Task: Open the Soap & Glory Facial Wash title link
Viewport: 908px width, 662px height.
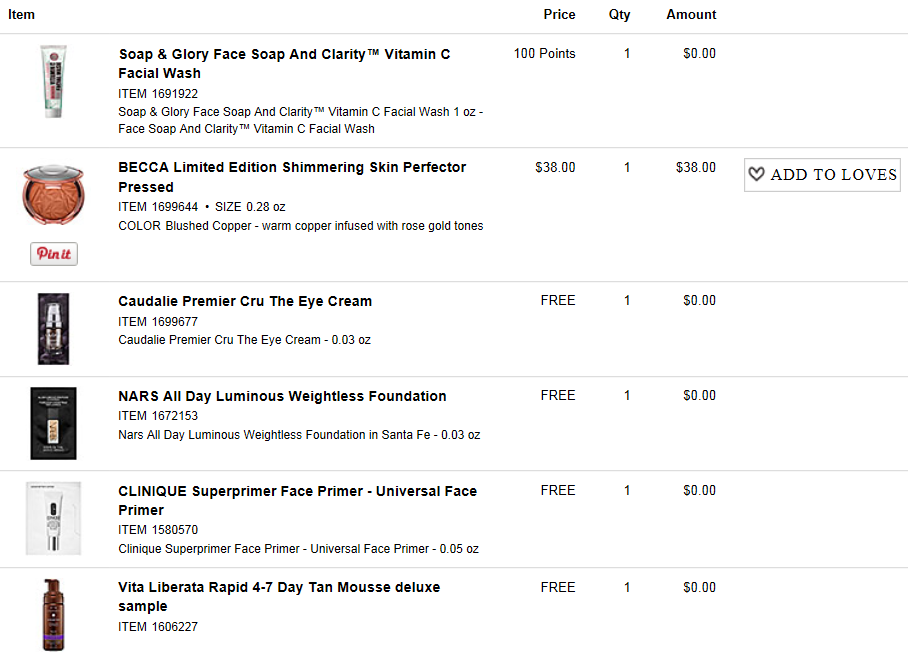Action: [x=284, y=64]
